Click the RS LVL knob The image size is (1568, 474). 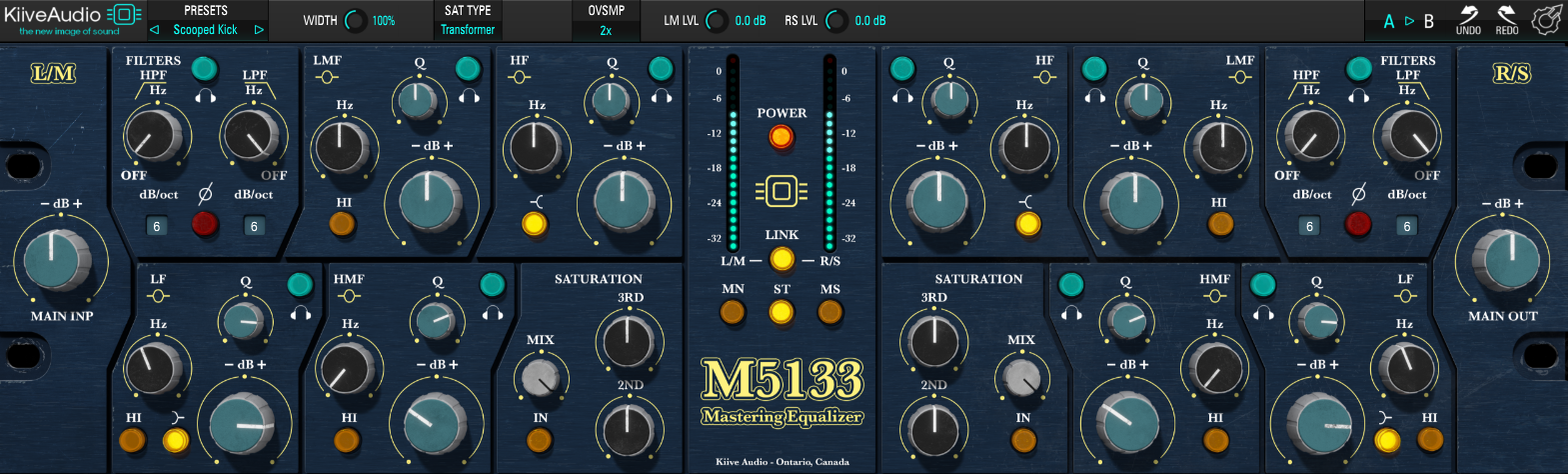836,20
